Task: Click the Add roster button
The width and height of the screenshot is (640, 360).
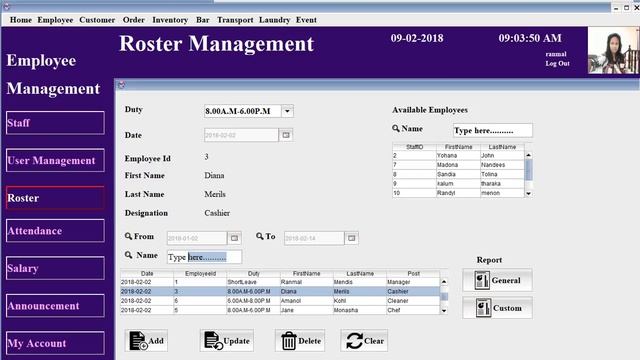Action: coord(146,341)
